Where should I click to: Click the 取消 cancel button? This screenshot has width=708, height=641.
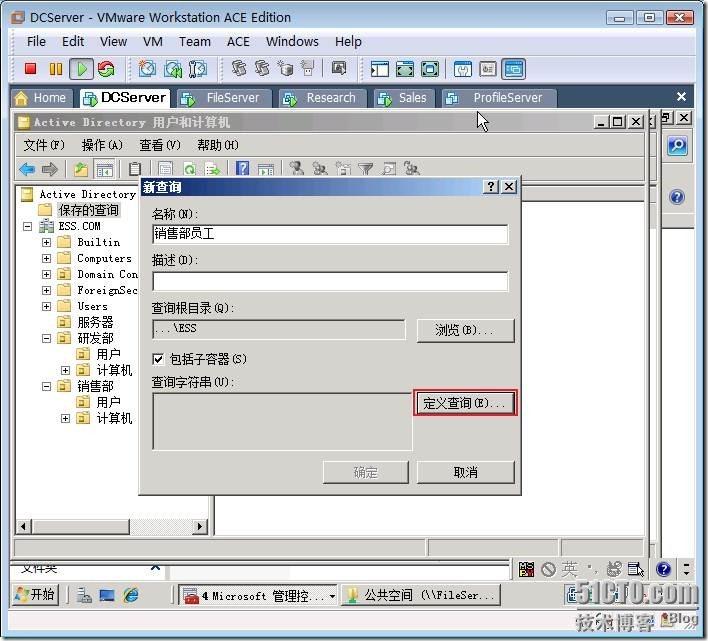coord(465,473)
